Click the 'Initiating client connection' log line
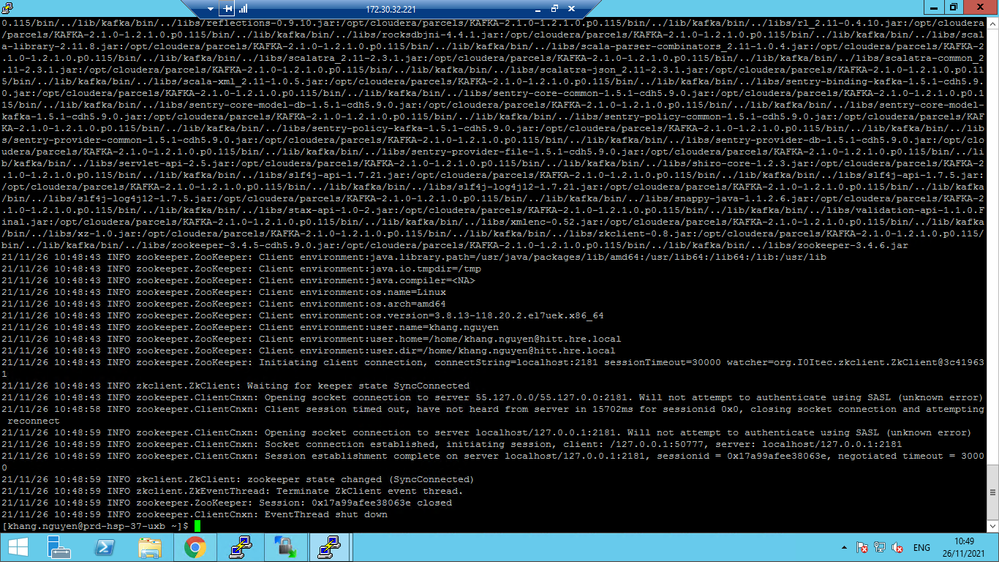The image size is (999, 562). click(x=492, y=368)
